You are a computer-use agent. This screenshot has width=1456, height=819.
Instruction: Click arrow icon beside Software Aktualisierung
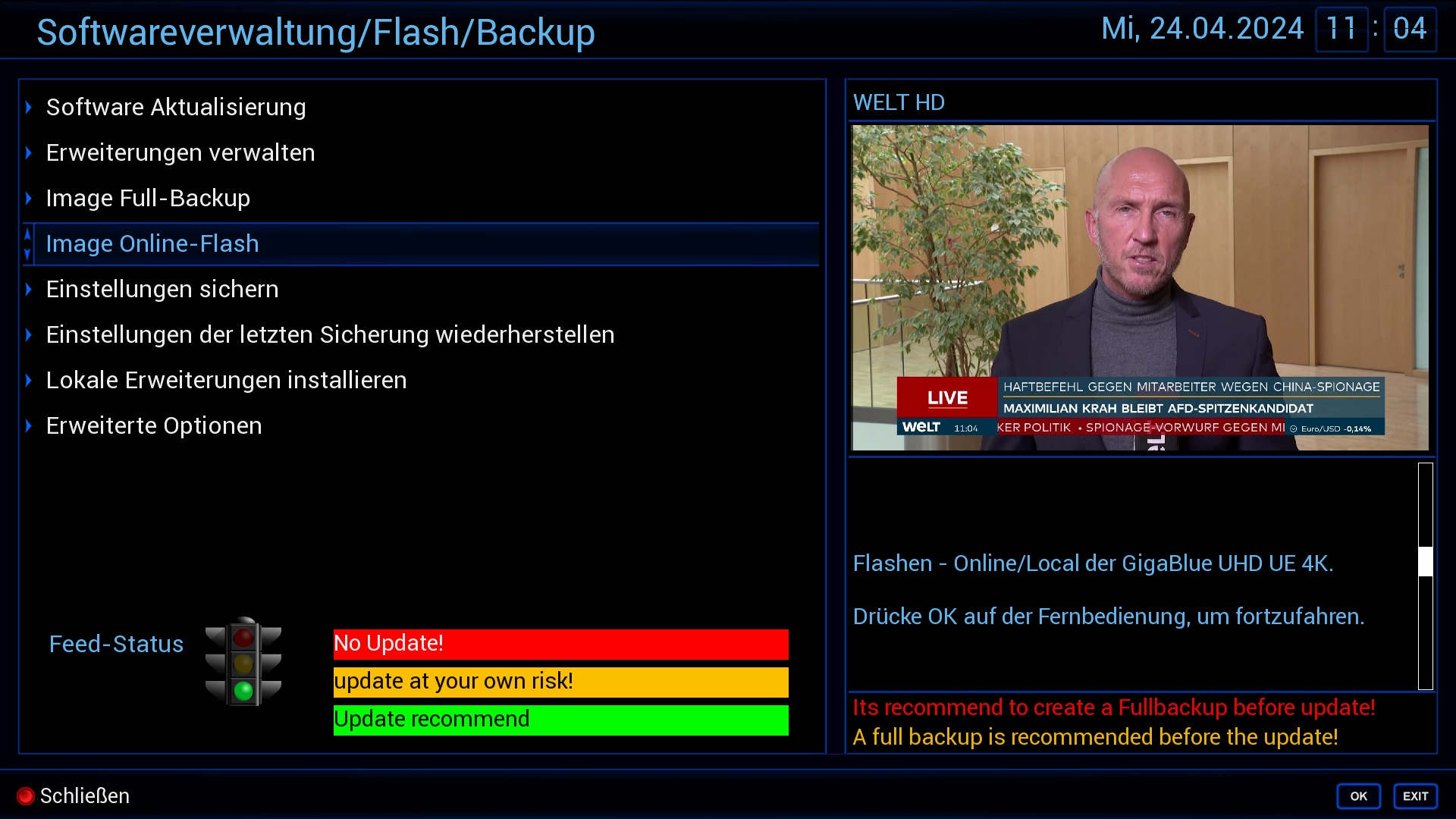pyautogui.click(x=29, y=107)
